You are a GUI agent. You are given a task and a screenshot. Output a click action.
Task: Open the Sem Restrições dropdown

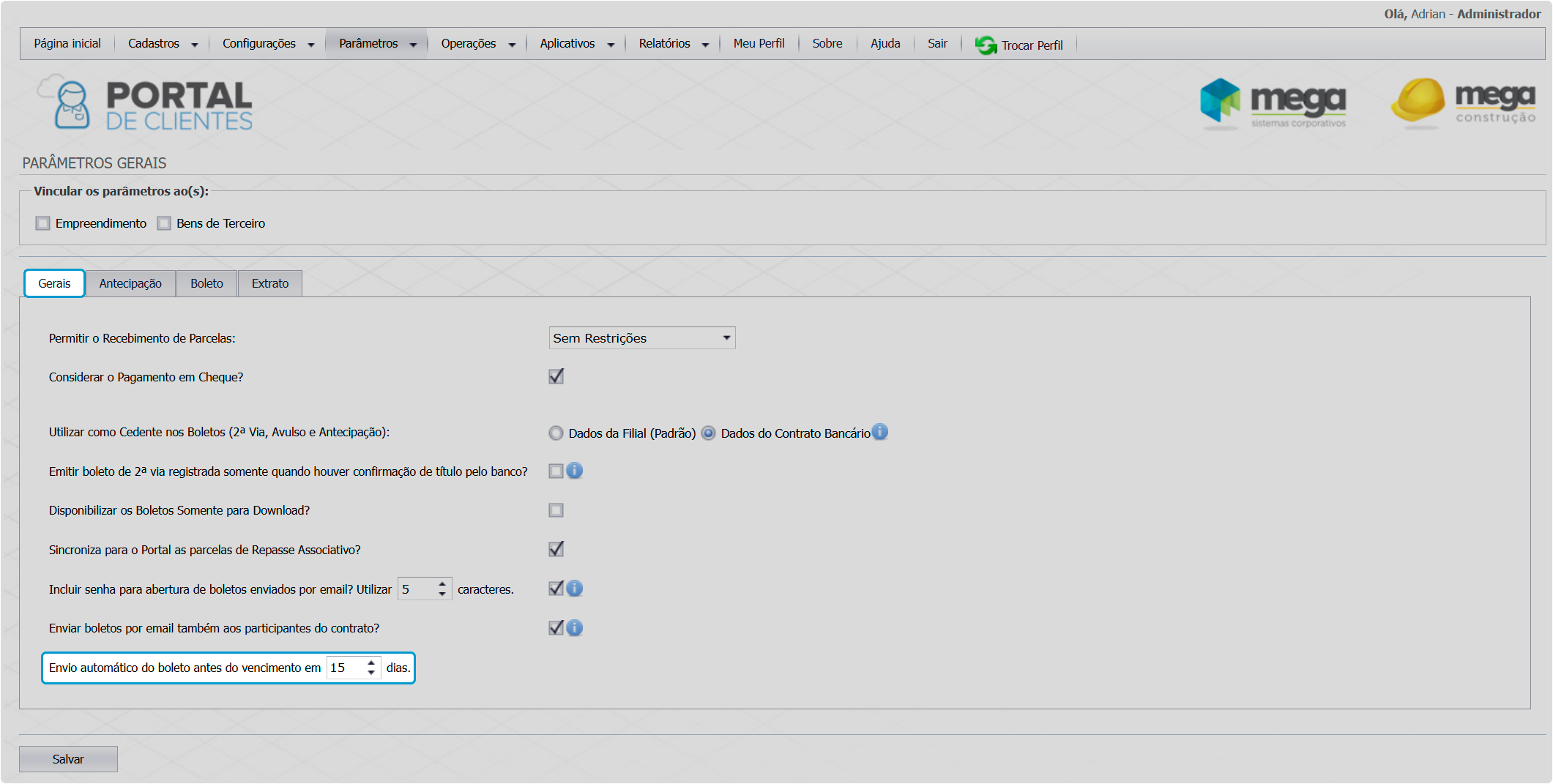point(642,338)
